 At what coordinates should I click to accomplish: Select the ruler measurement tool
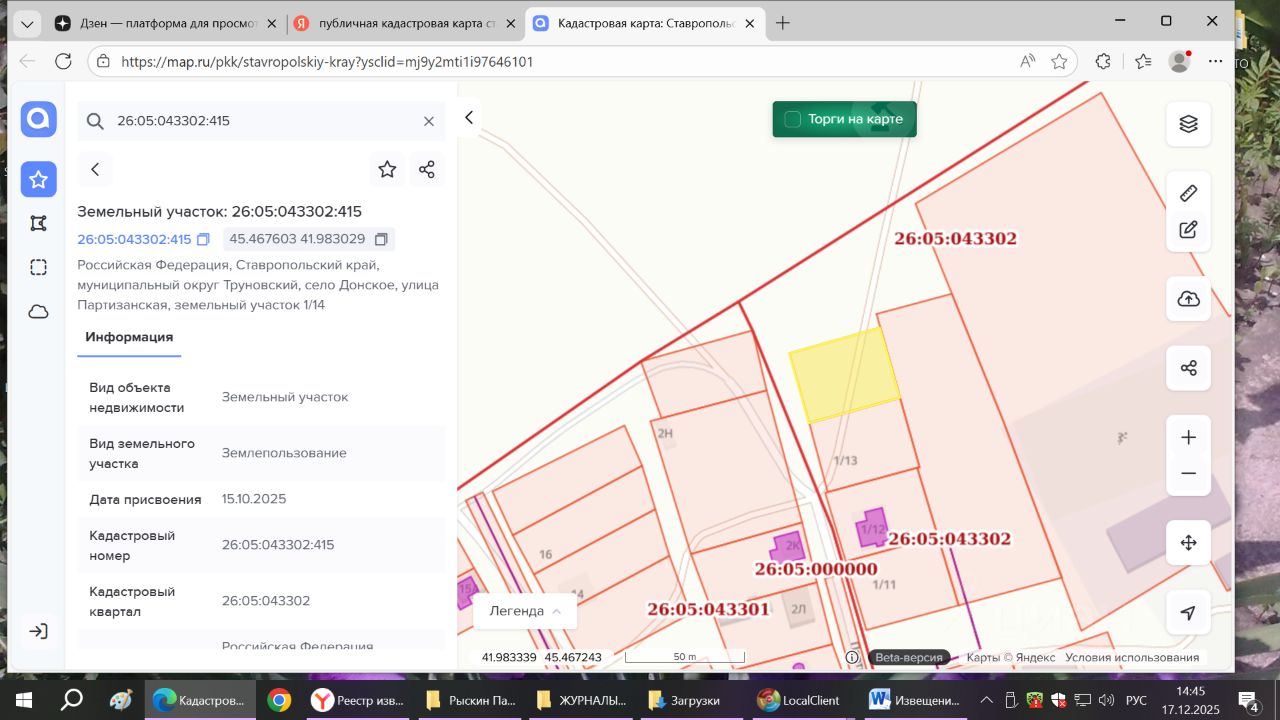1188,193
